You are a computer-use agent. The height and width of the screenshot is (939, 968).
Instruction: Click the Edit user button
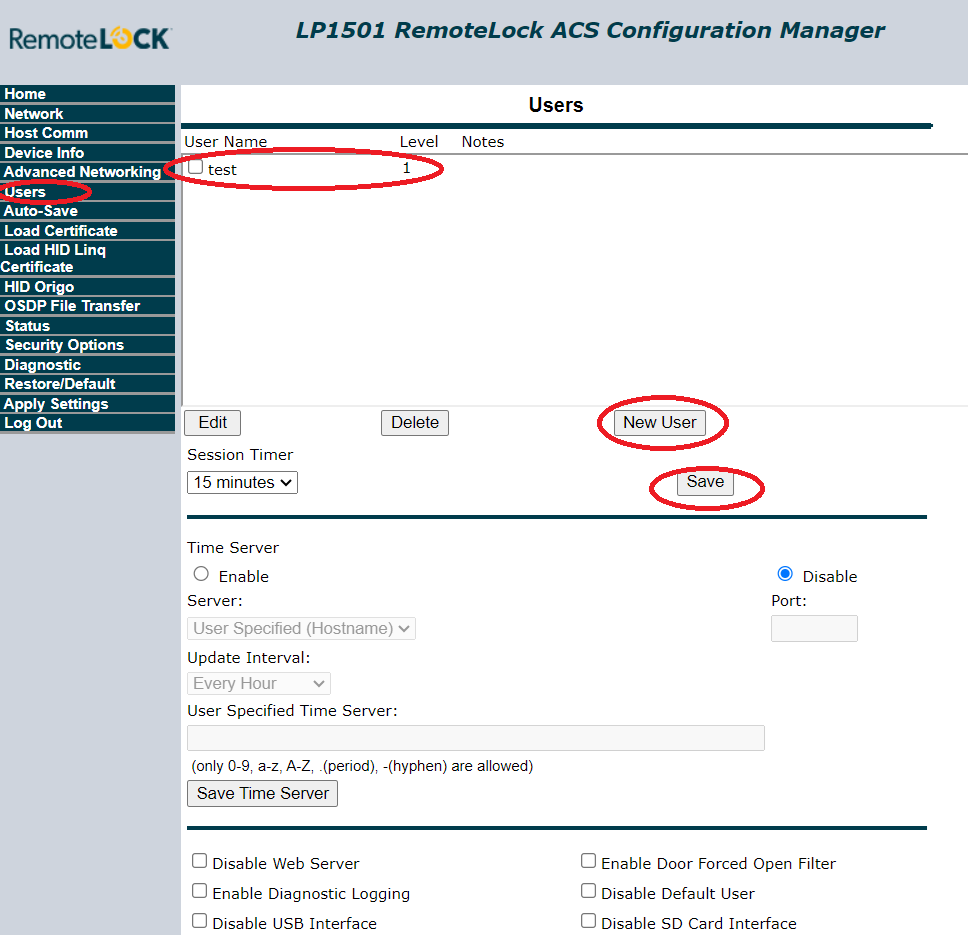click(x=212, y=423)
